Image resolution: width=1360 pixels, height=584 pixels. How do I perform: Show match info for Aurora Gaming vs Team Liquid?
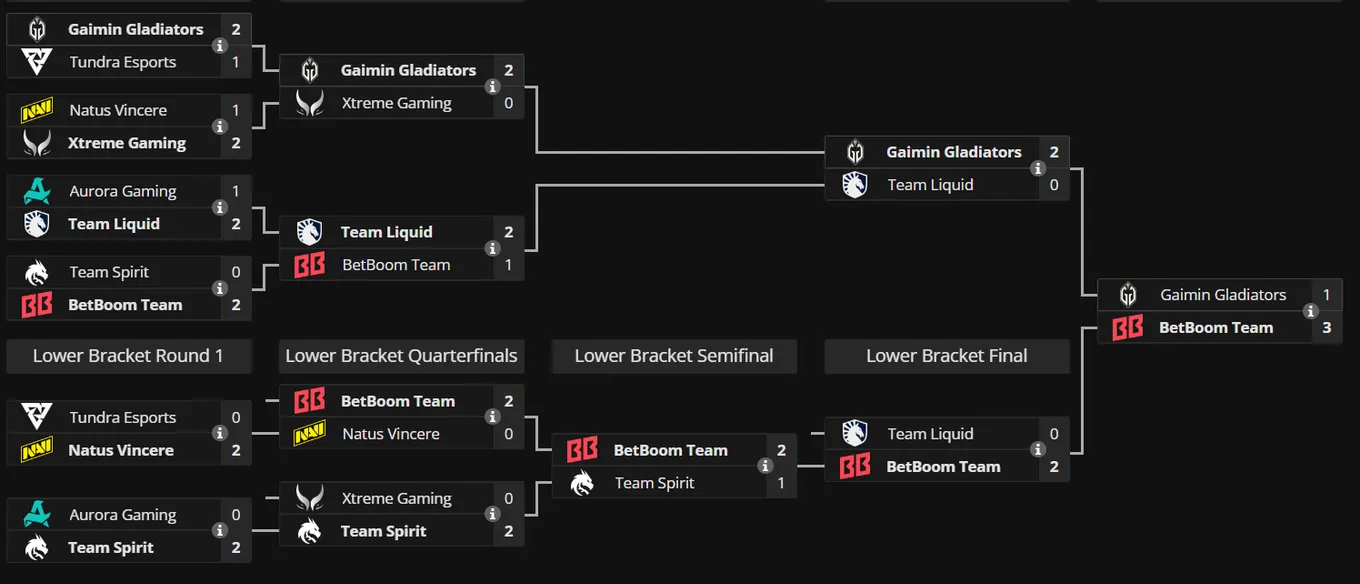[x=220, y=207]
